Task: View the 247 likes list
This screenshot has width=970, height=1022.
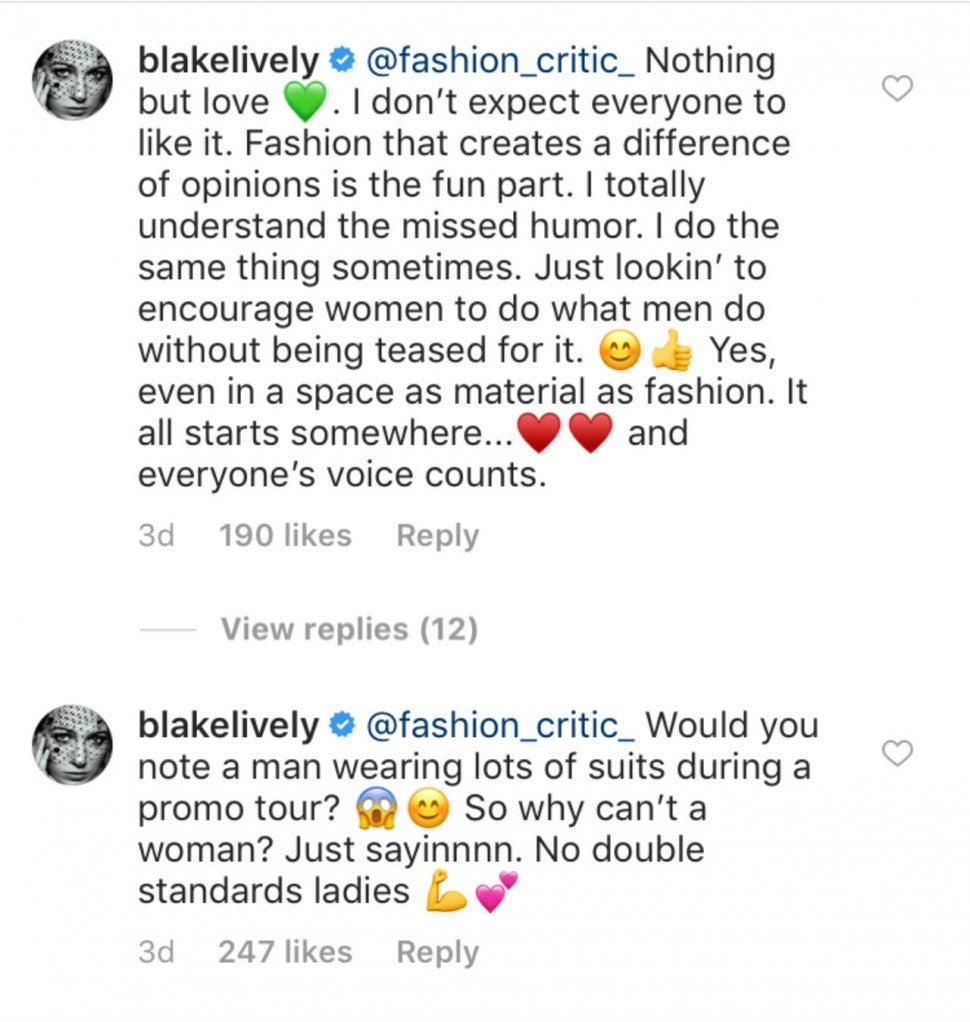Action: pyautogui.click(x=285, y=952)
